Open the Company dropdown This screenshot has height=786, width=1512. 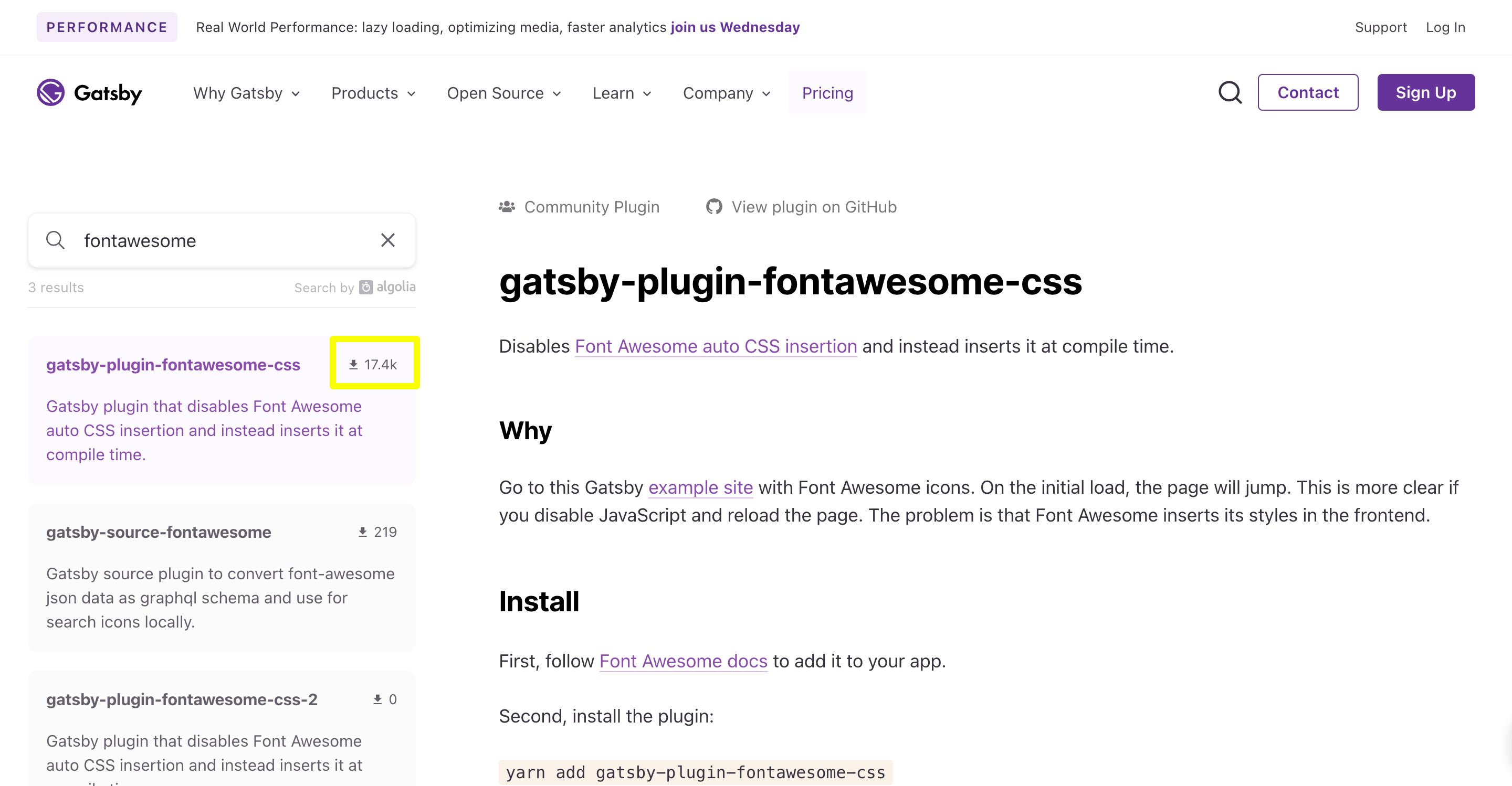(727, 93)
